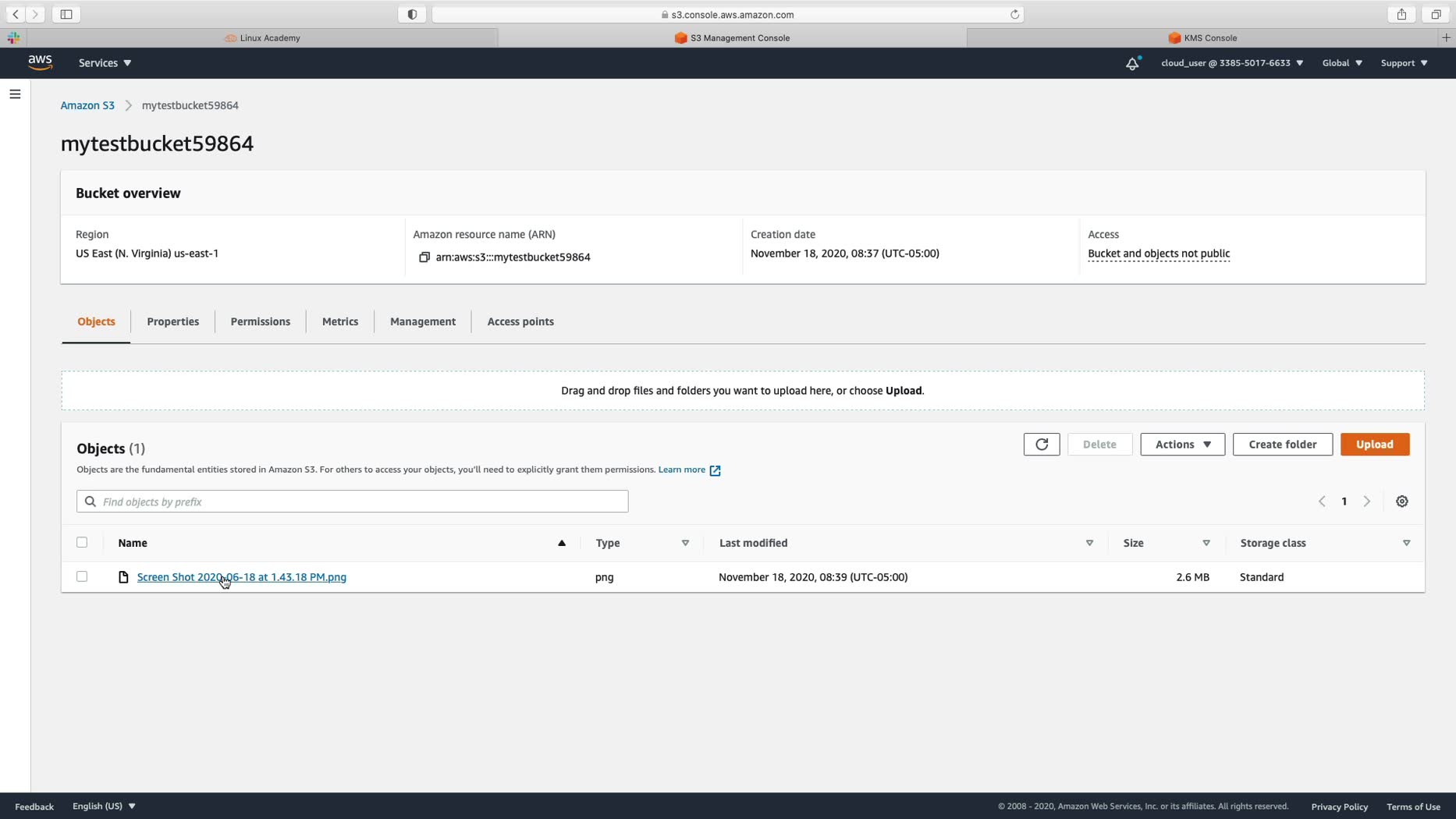Tick the checkbox for the Screen Shot png object
The height and width of the screenshot is (819, 1456).
click(82, 576)
